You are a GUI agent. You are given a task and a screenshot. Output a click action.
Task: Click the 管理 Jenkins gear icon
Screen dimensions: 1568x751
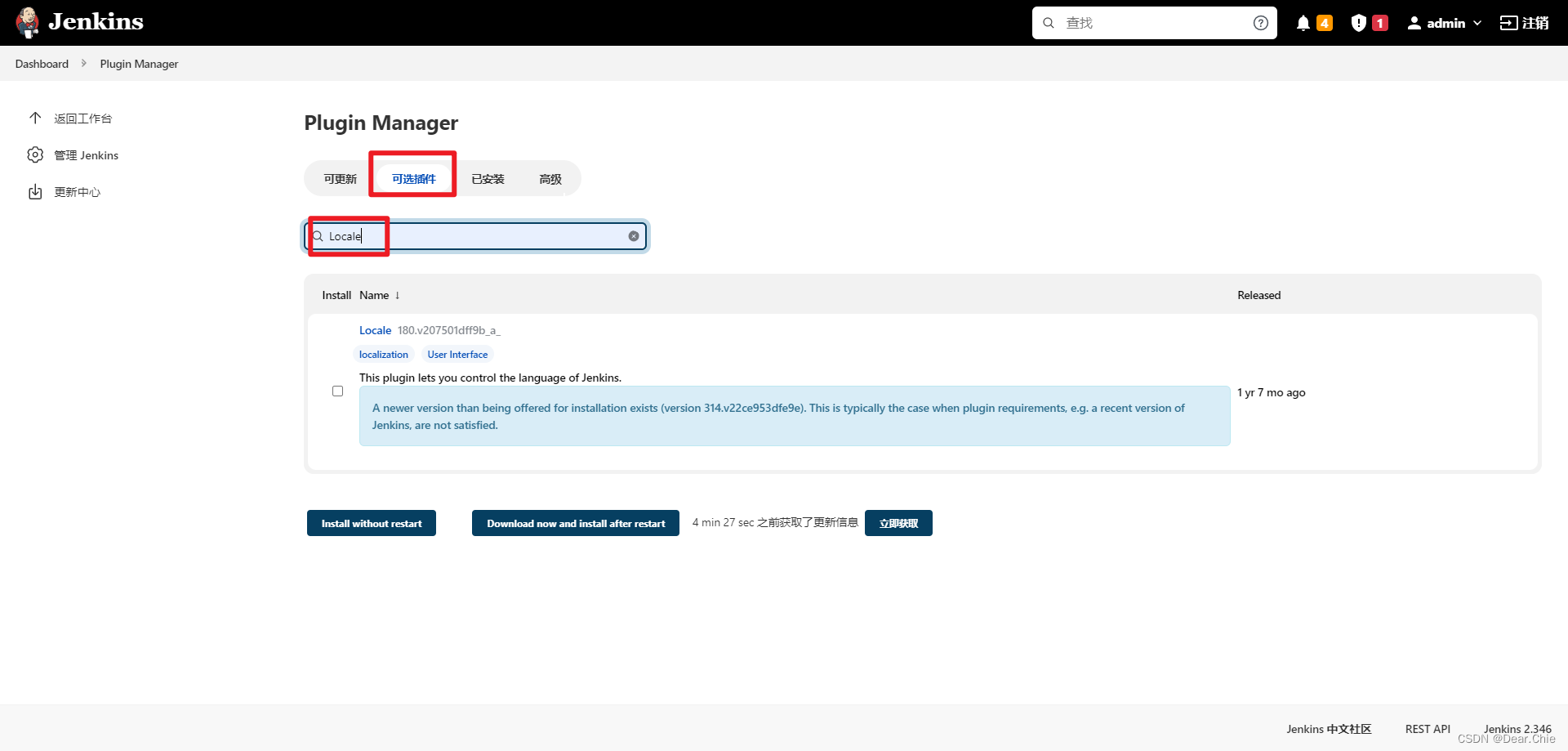pyautogui.click(x=35, y=154)
